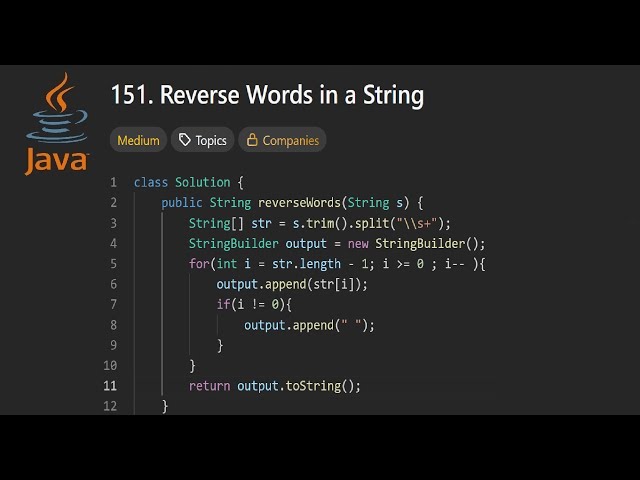640x480 pixels.
Task: Click the lock icon in Companies
Action: (x=252, y=140)
